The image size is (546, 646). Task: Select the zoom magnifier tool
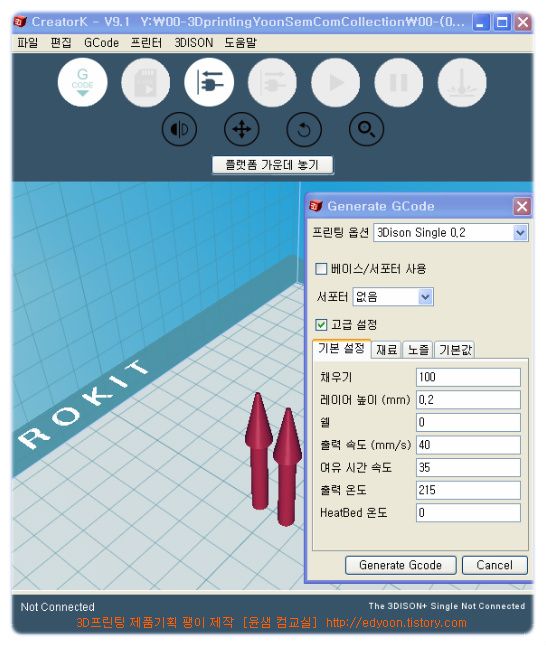[x=366, y=129]
